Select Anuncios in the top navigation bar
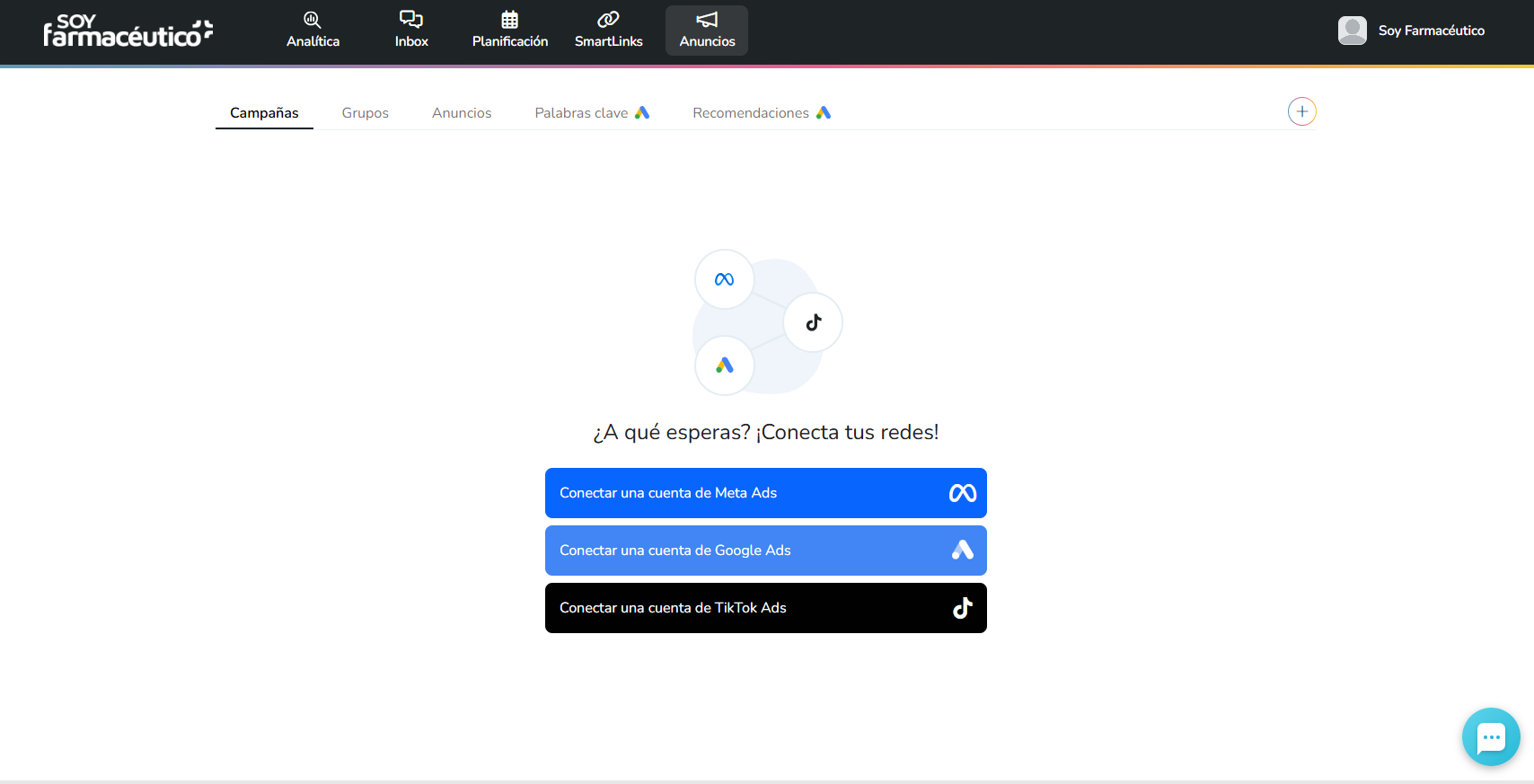 (x=707, y=31)
